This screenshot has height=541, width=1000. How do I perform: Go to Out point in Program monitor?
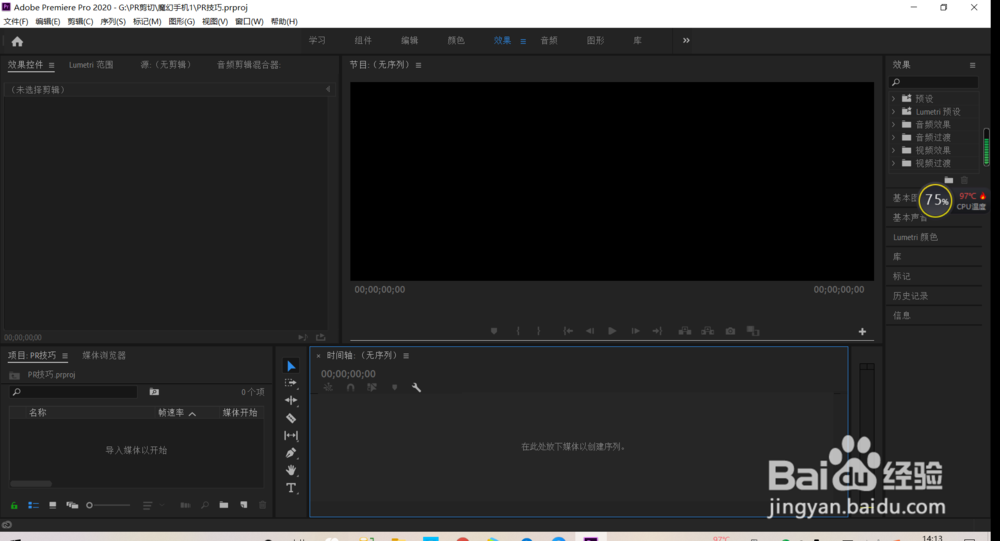point(658,331)
